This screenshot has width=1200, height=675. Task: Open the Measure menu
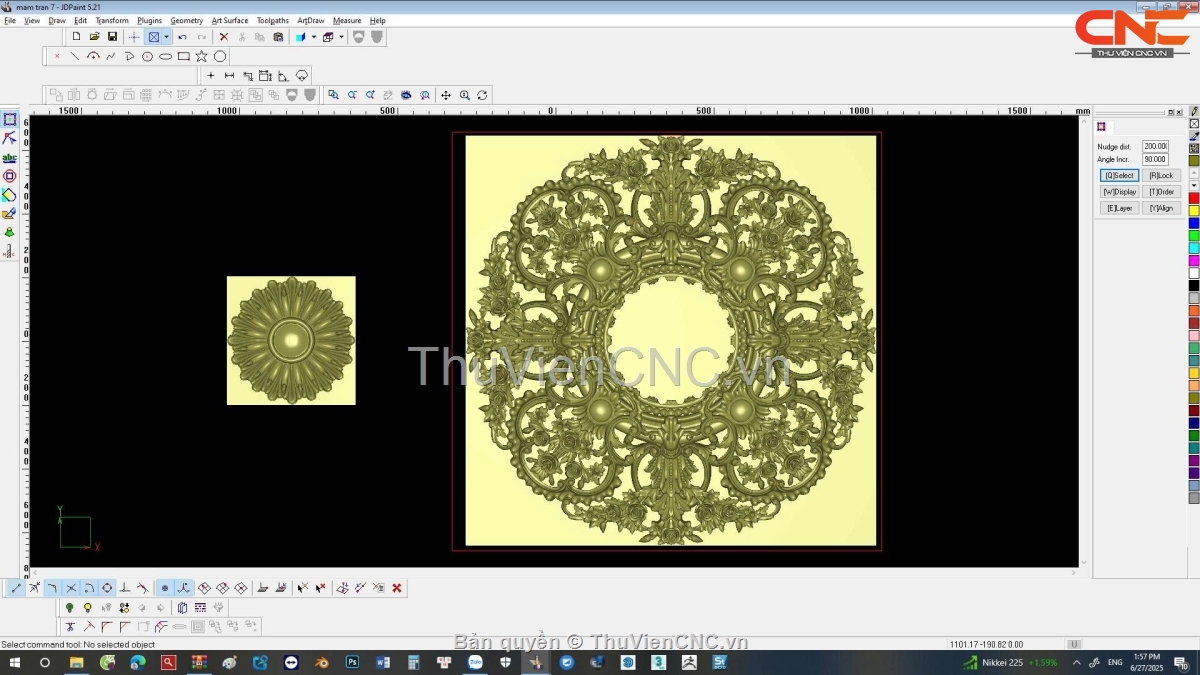pos(347,20)
